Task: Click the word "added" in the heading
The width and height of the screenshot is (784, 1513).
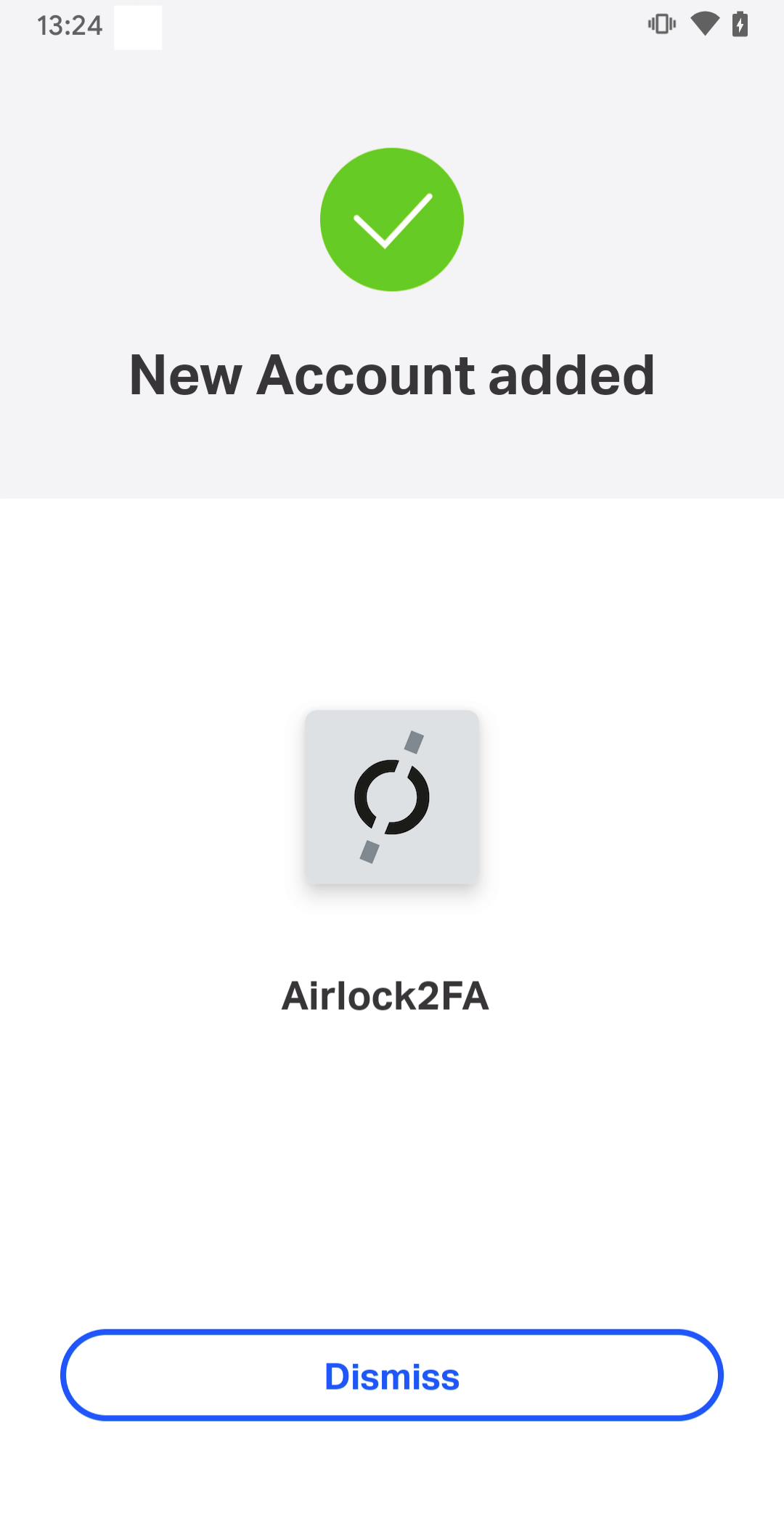Action: 572,375
